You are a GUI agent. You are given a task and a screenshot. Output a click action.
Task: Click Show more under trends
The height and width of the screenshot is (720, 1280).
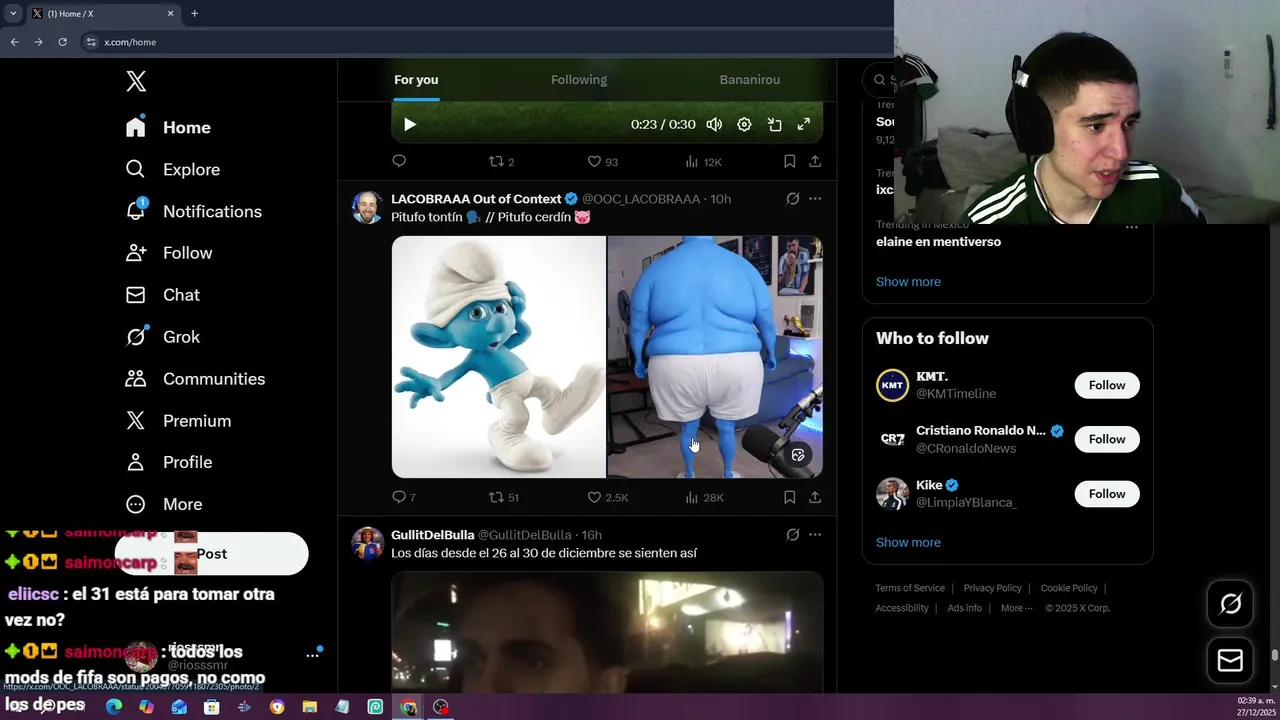[908, 282]
